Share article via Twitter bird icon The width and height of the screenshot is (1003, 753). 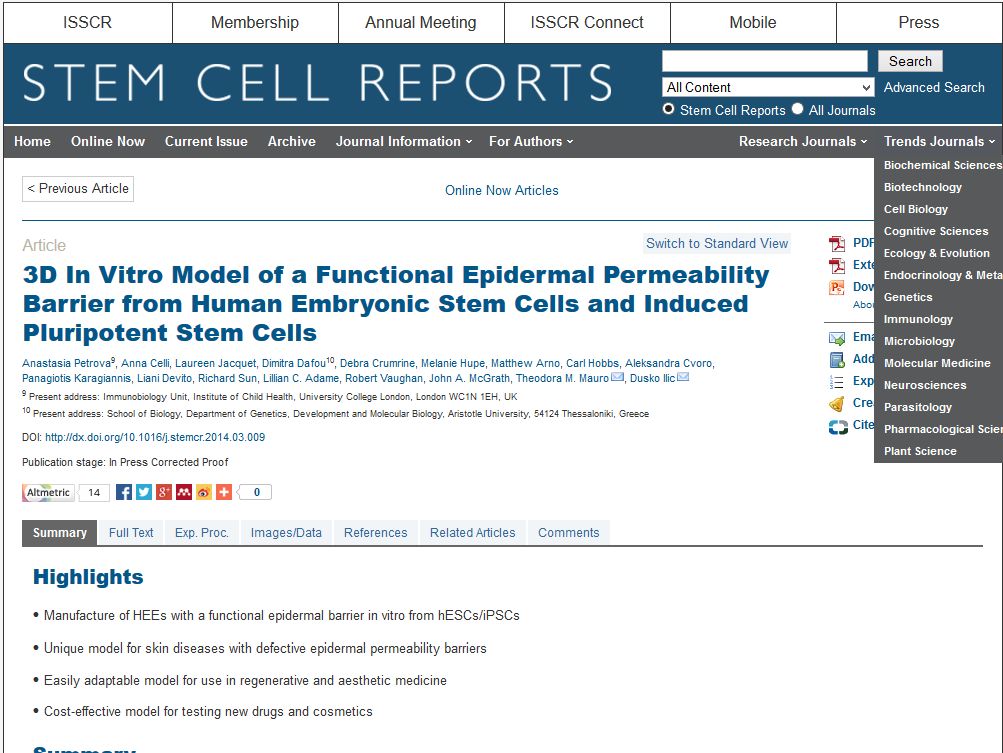pyautogui.click(x=144, y=492)
